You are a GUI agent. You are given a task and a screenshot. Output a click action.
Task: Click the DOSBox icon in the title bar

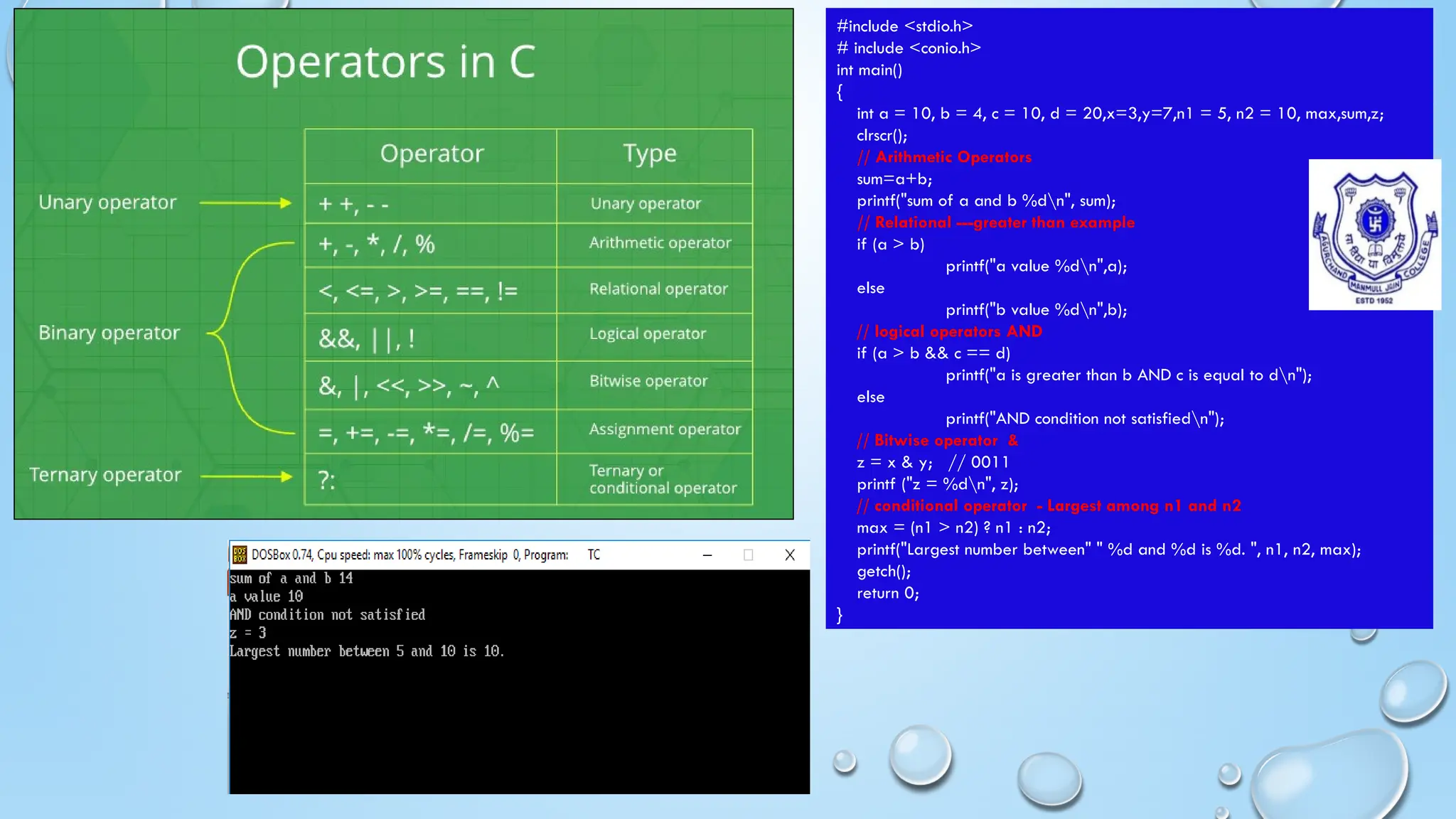[x=240, y=555]
